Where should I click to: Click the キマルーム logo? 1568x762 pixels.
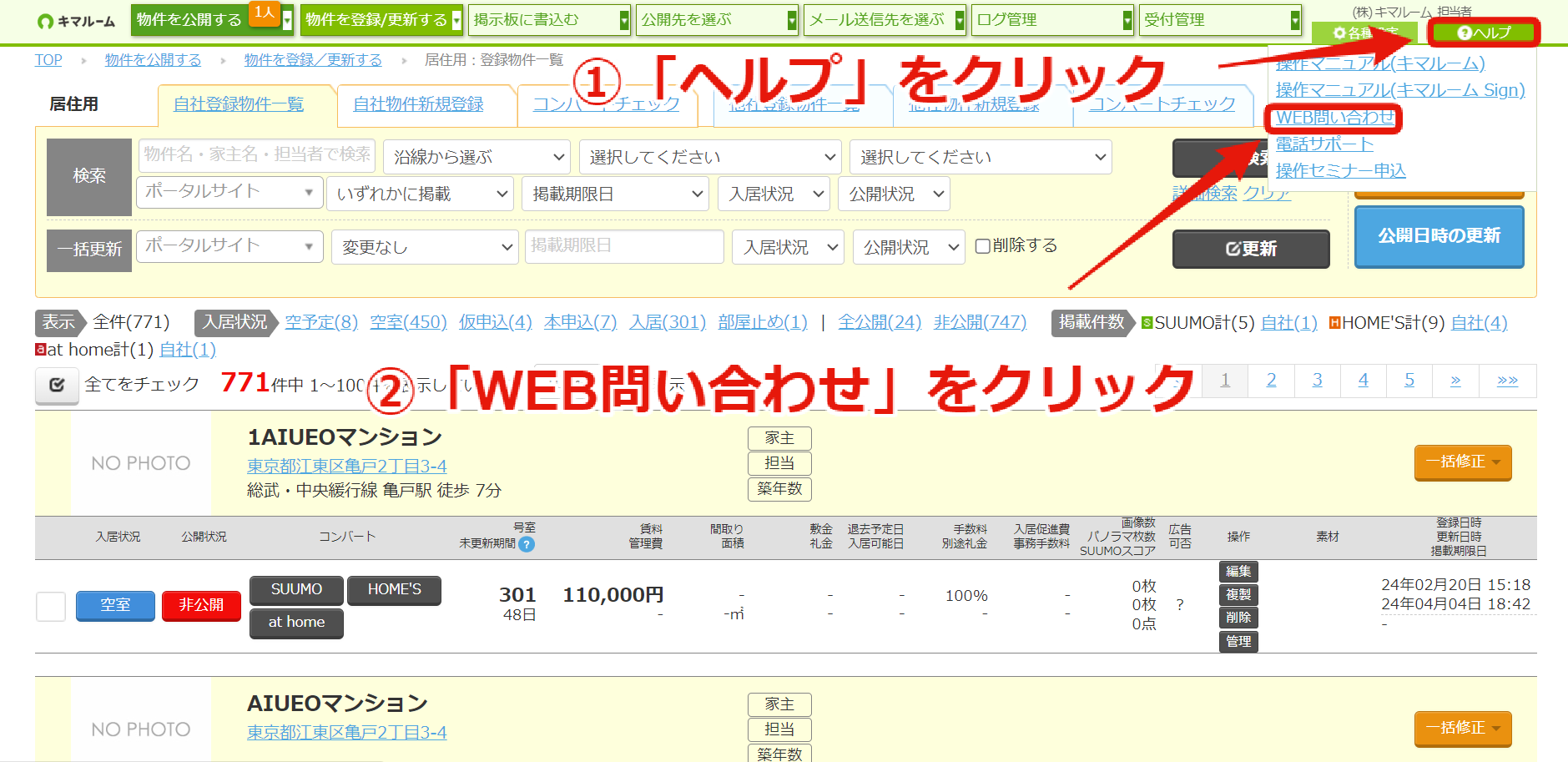point(77,21)
